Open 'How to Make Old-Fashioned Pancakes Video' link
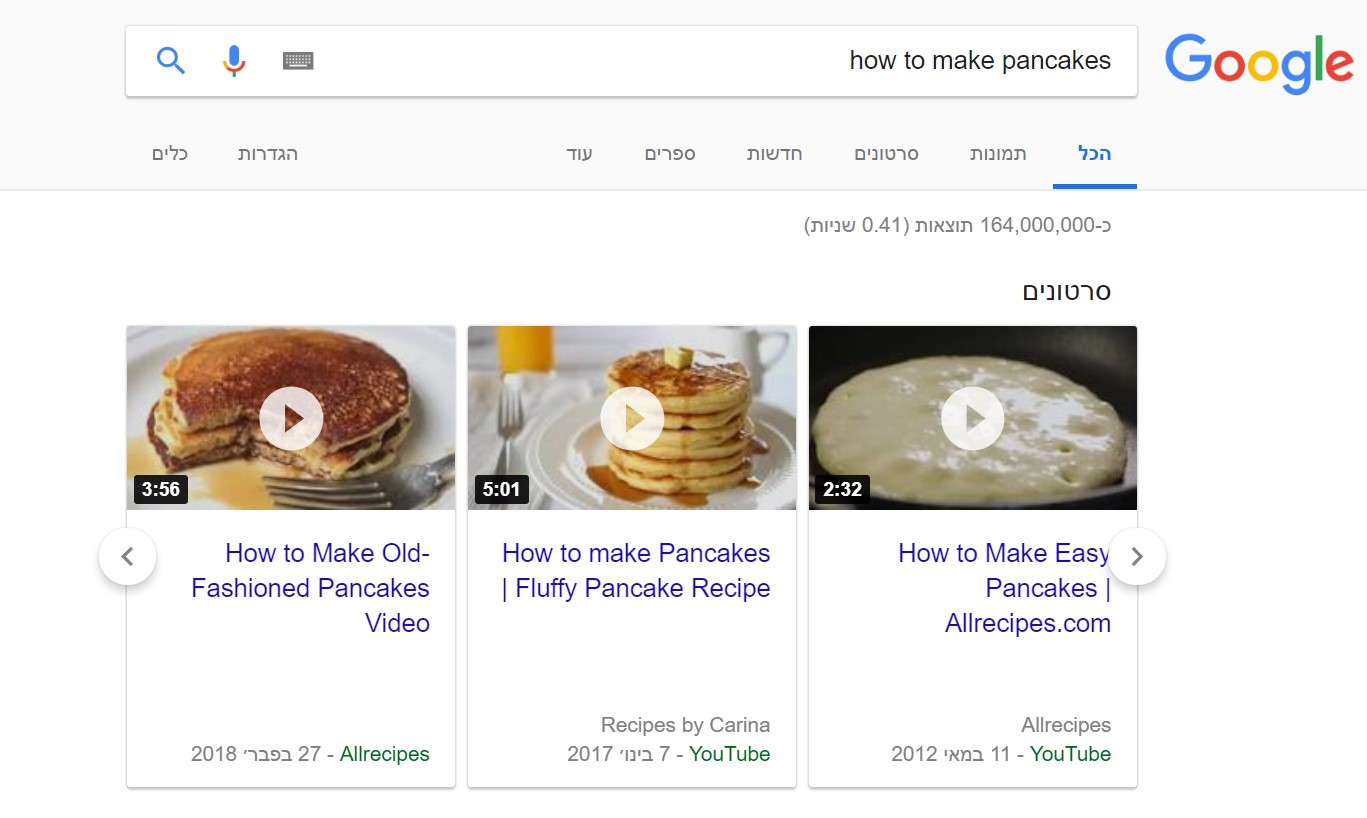Screen dimensions: 1367x818 point(311,588)
